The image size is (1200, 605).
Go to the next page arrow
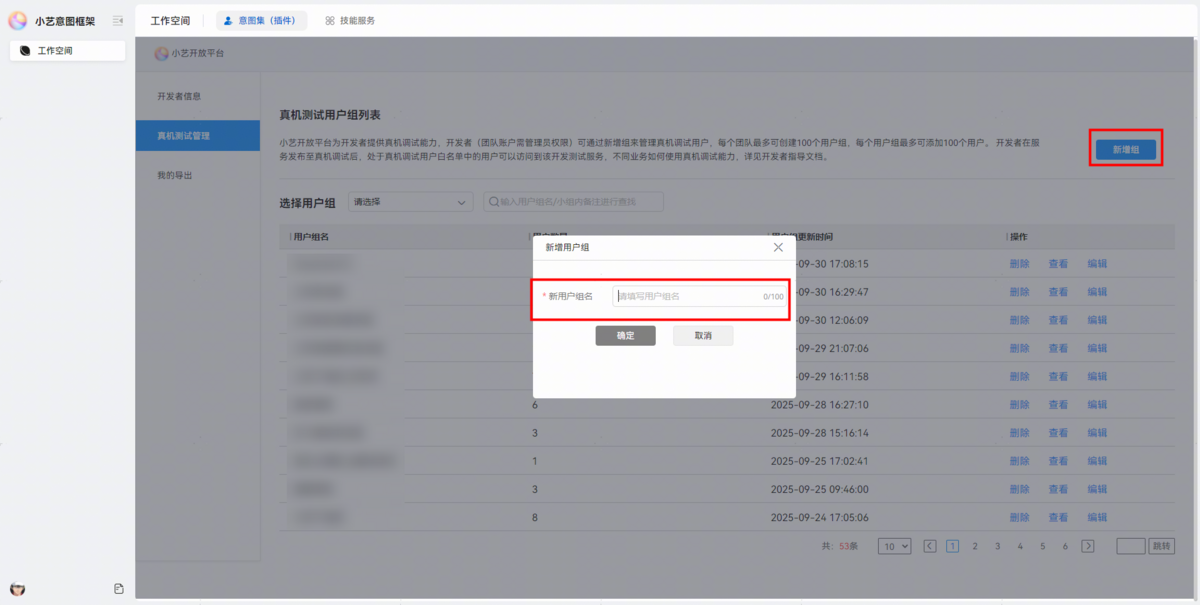pyautogui.click(x=1088, y=546)
